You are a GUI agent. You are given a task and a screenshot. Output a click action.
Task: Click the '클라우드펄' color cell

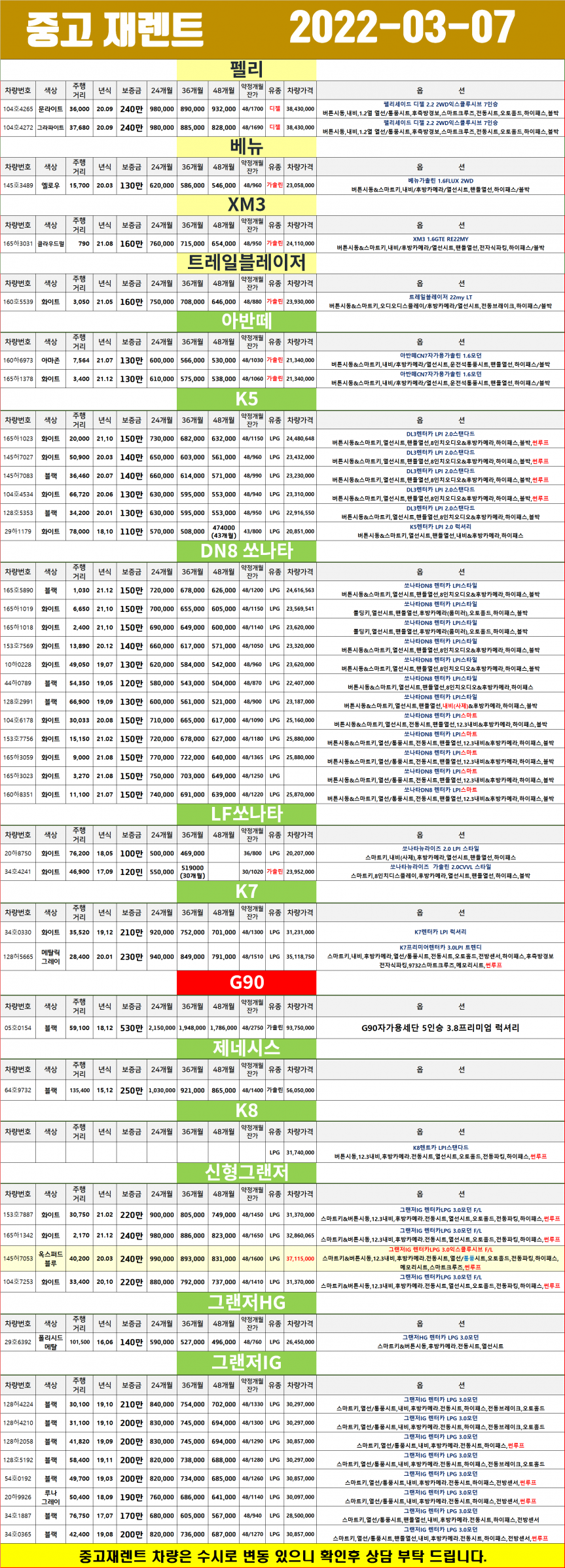pyautogui.click(x=50, y=243)
